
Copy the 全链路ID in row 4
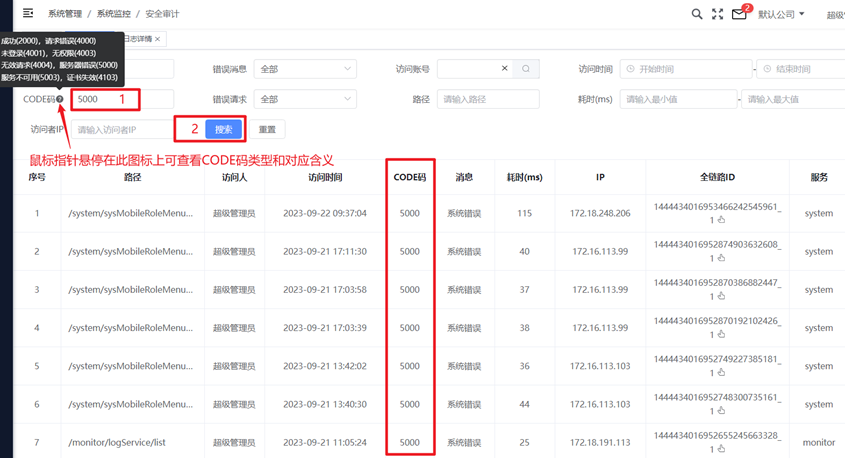(721, 335)
